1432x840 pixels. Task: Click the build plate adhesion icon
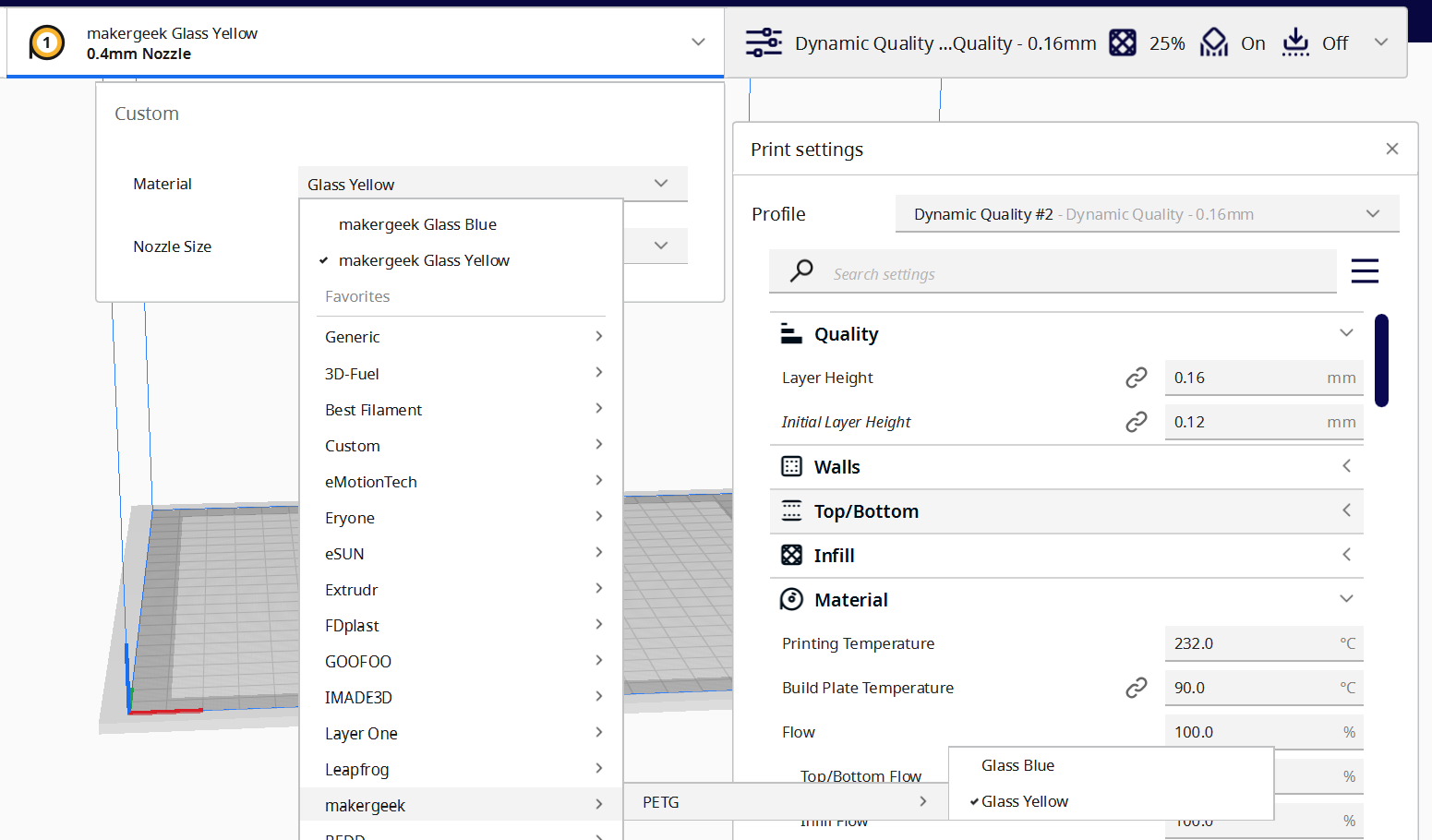pos(1295,42)
